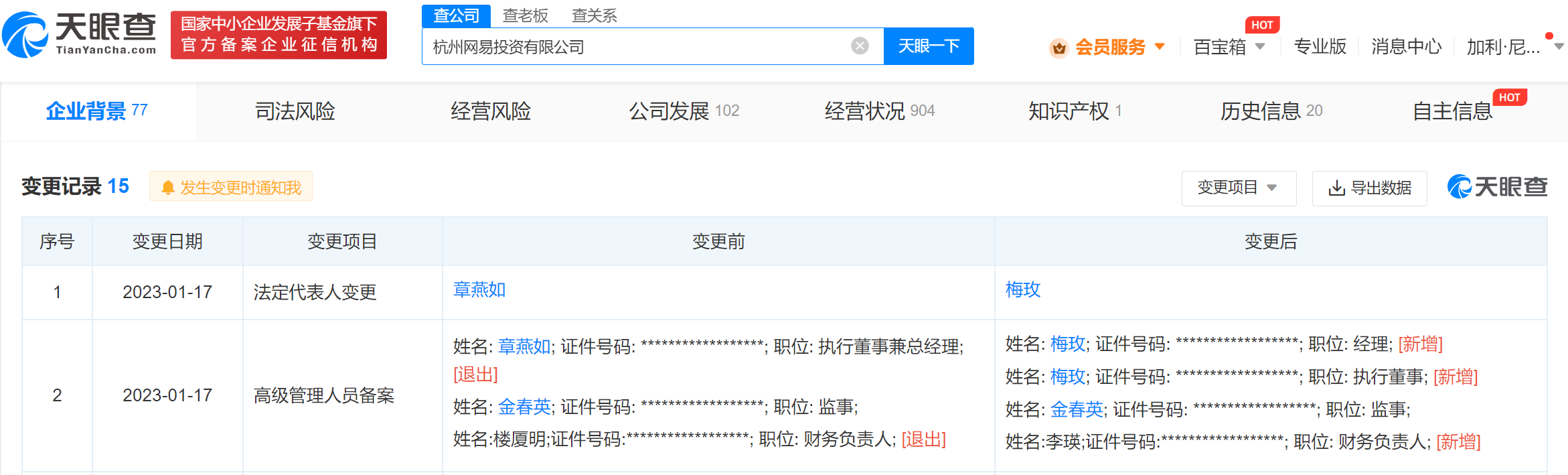
Task: Select the 知识产权 tab
Action: (x=1069, y=111)
